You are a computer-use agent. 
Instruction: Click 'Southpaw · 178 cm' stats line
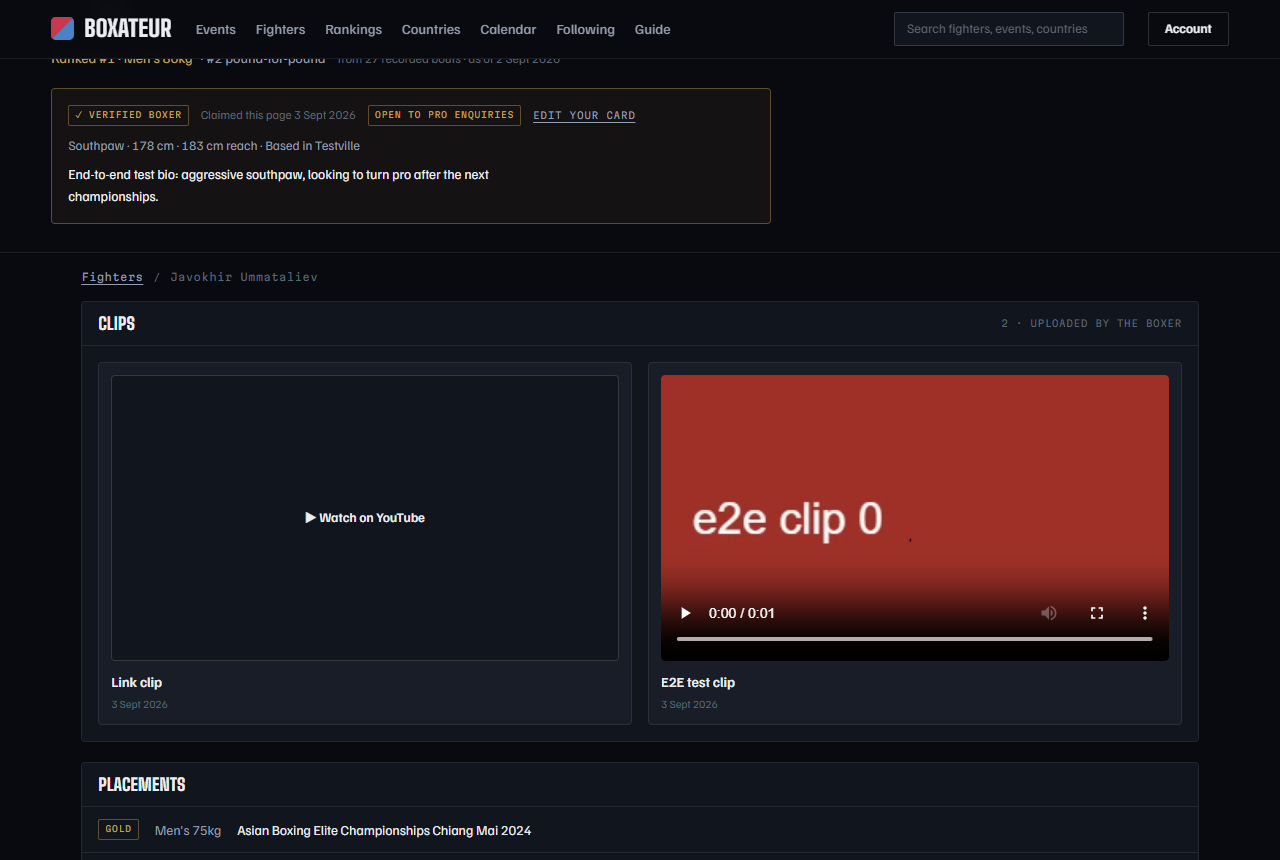[x=214, y=146]
